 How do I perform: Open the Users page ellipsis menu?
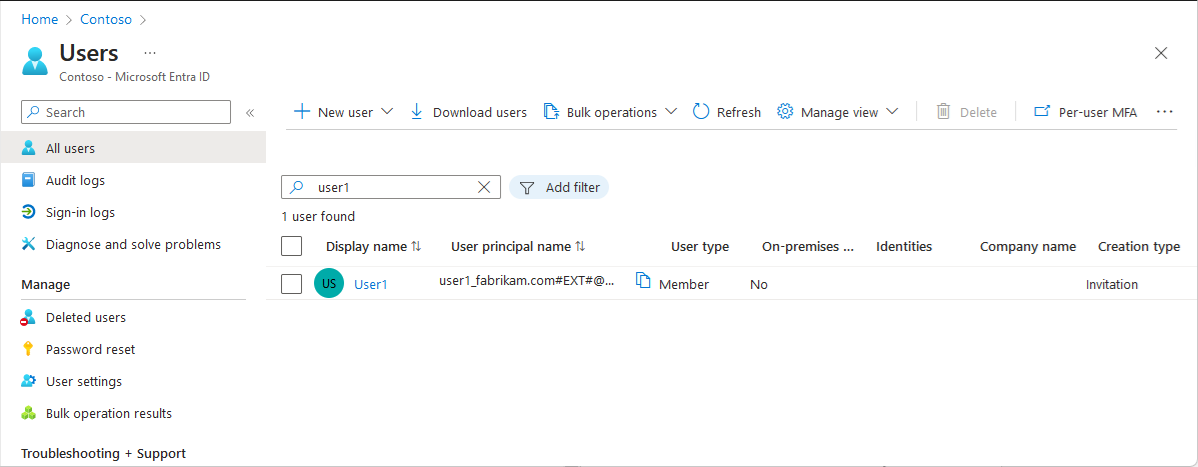150,52
